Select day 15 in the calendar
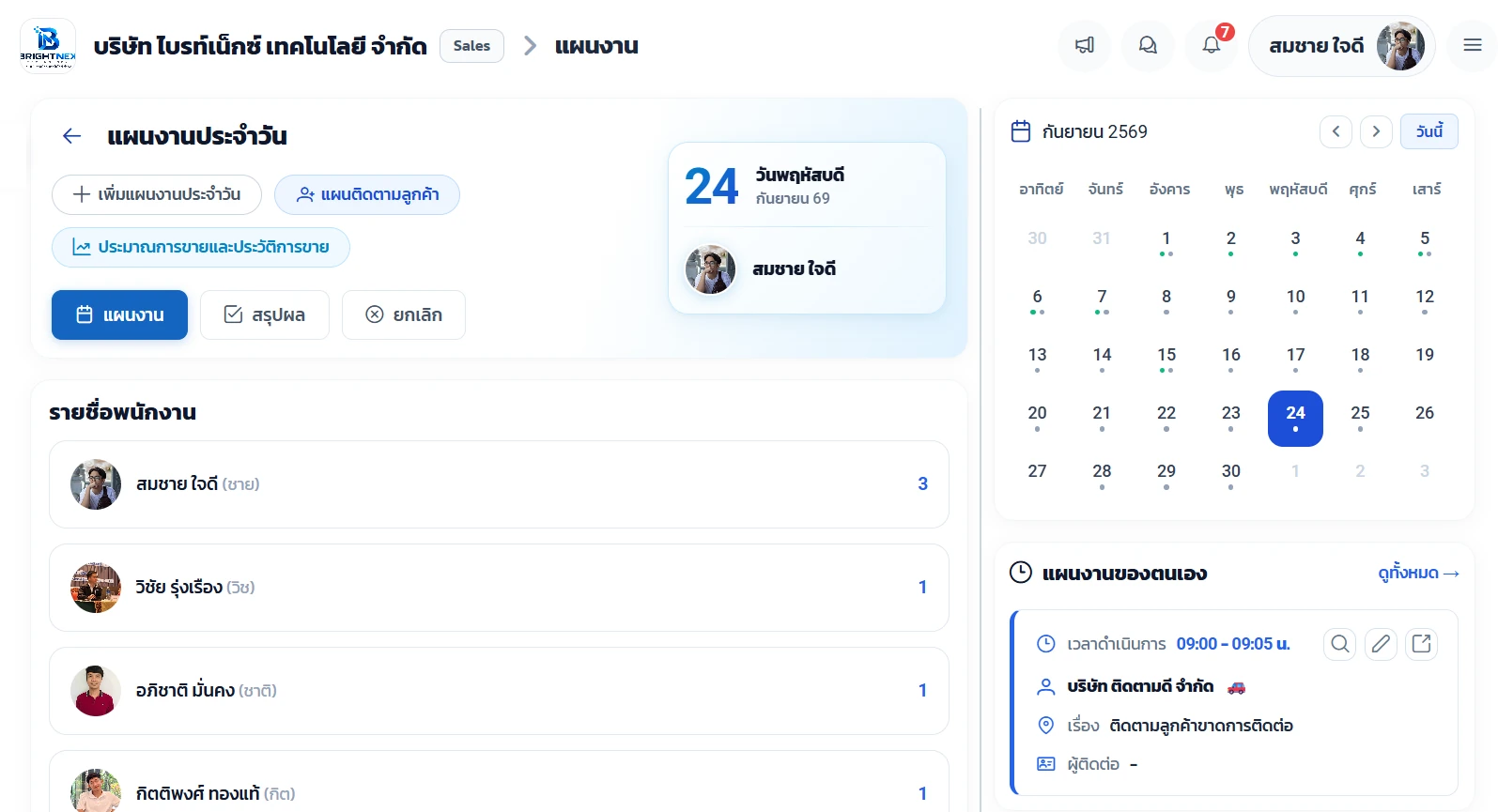The height and width of the screenshot is (812, 1498). click(x=1166, y=360)
